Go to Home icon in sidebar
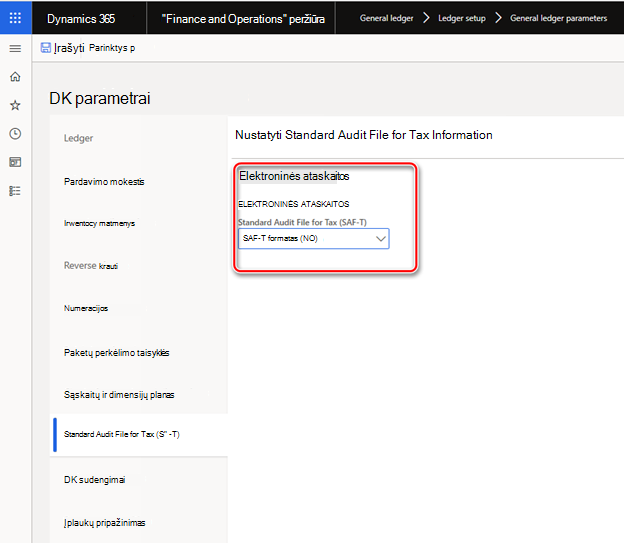The width and height of the screenshot is (624, 543). pos(15,76)
